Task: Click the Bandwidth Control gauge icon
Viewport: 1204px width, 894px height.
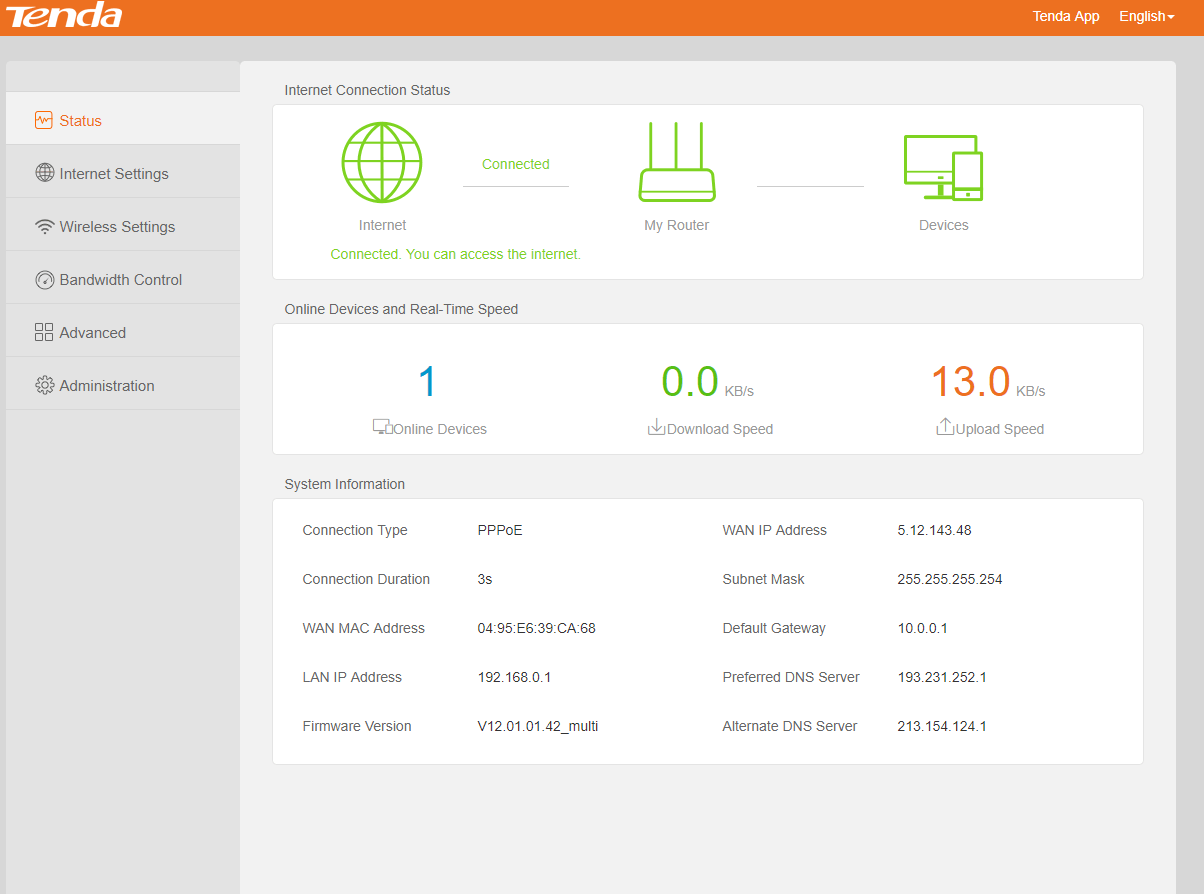Action: coord(44,280)
